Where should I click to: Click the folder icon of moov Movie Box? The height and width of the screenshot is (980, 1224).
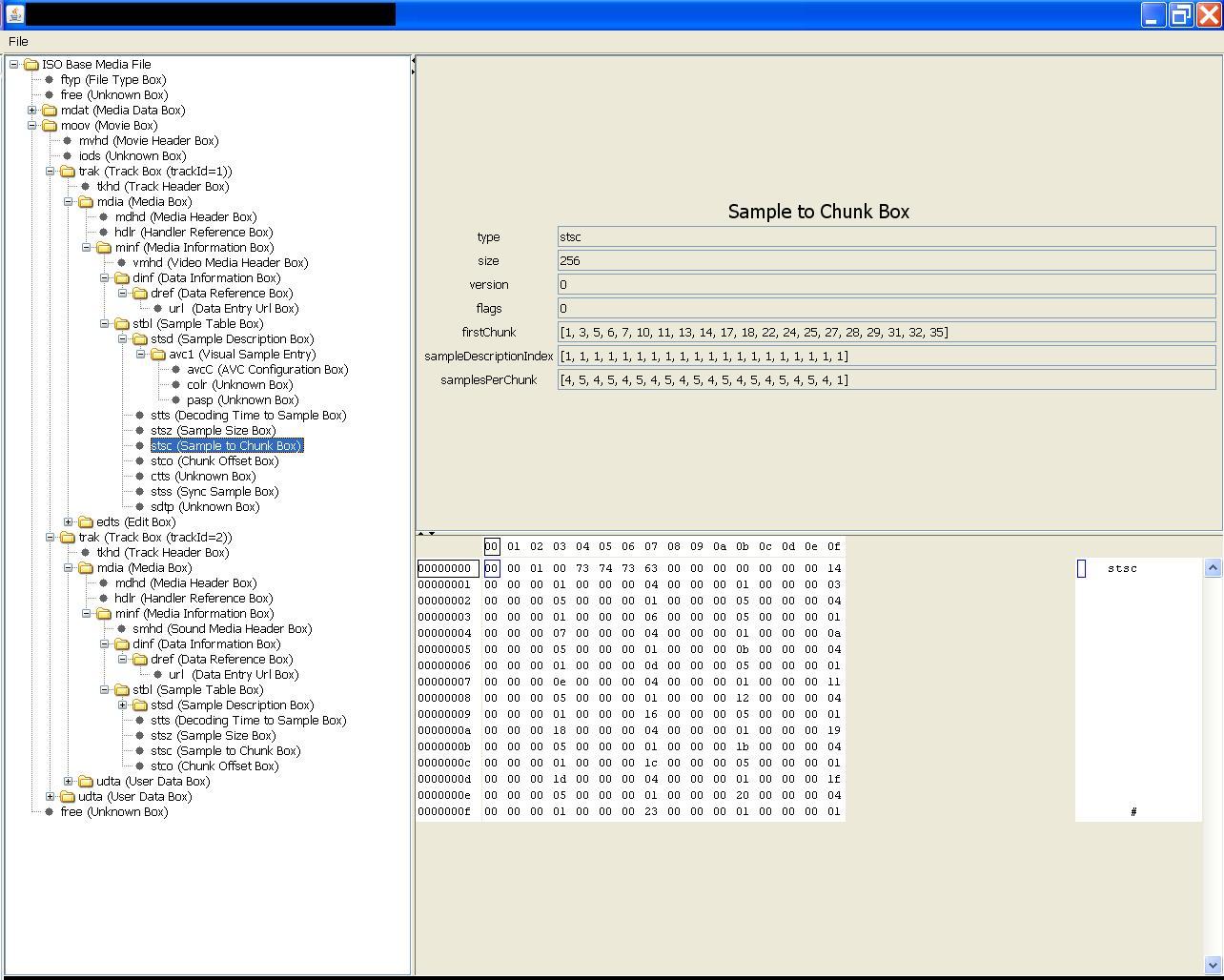click(50, 125)
